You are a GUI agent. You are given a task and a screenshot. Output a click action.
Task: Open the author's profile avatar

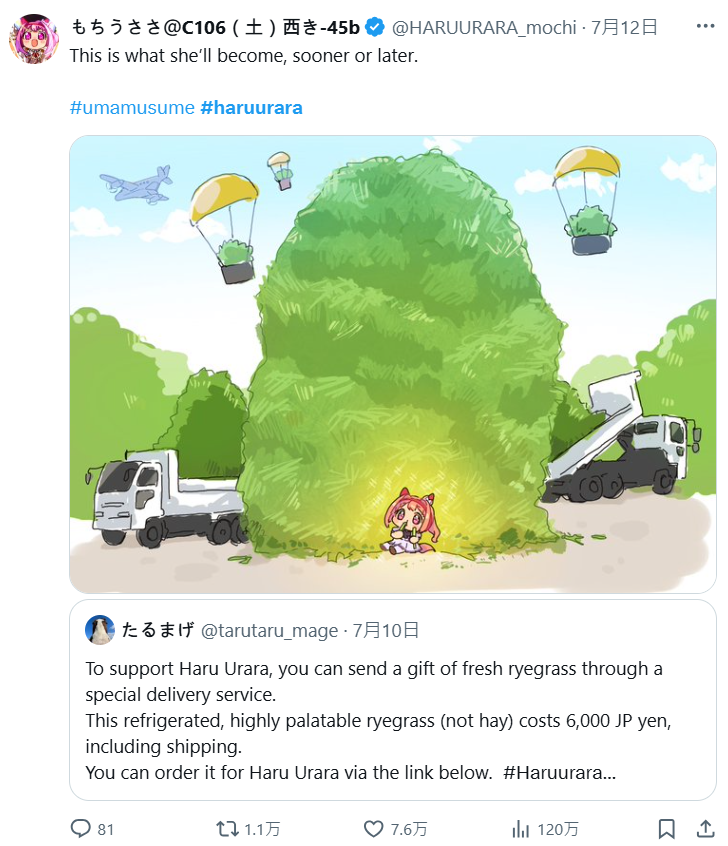click(x=33, y=40)
